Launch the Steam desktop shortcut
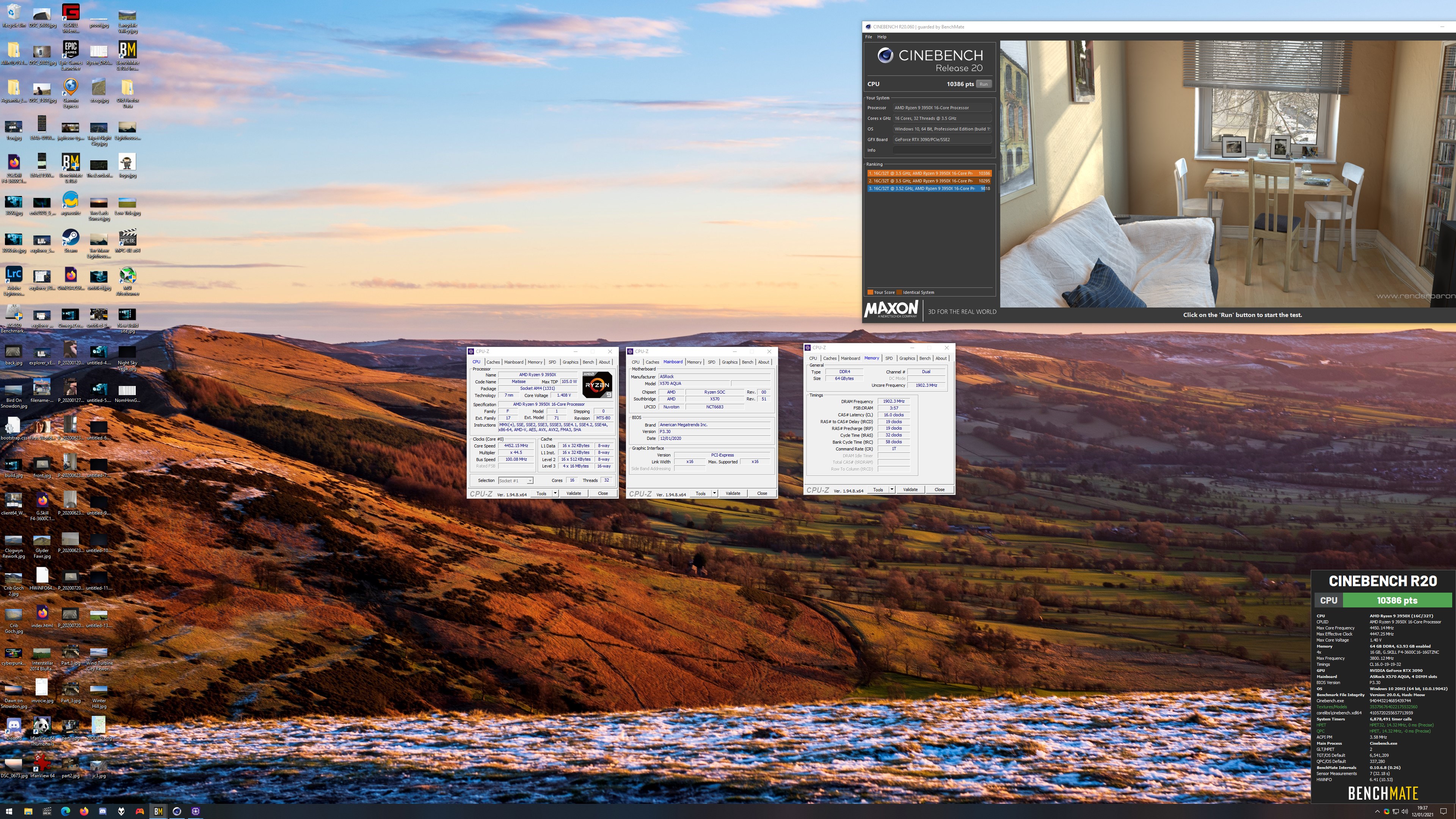The height and width of the screenshot is (819, 1456). point(71,240)
